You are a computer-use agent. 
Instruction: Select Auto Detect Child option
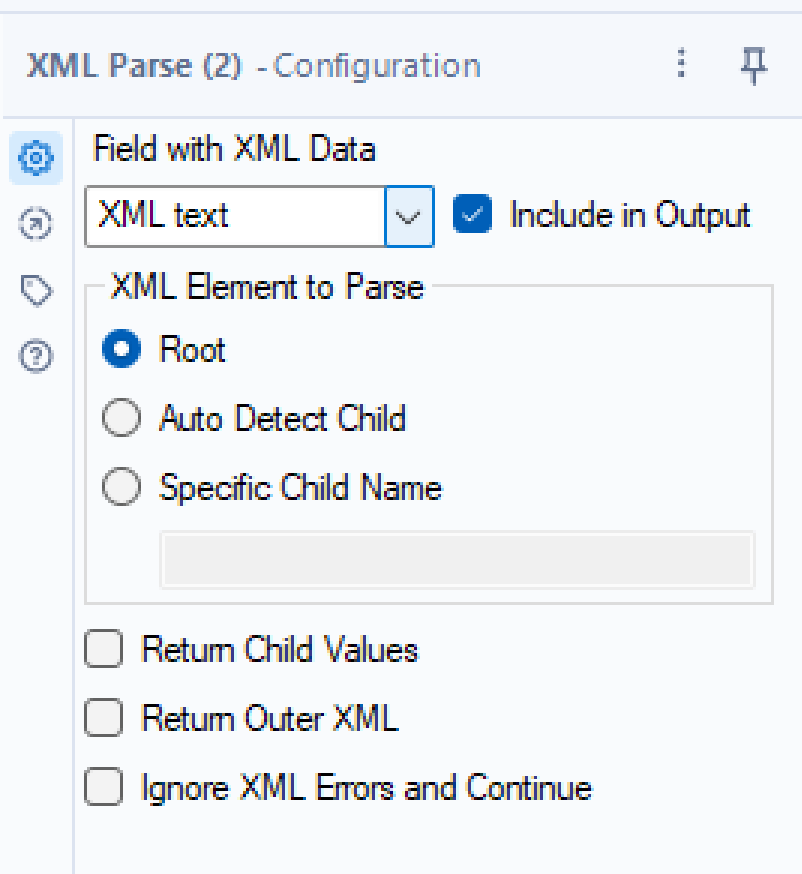122,418
